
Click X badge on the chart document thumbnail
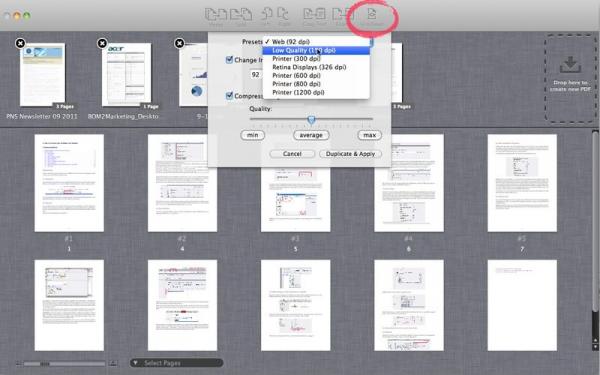pyautogui.click(x=179, y=43)
